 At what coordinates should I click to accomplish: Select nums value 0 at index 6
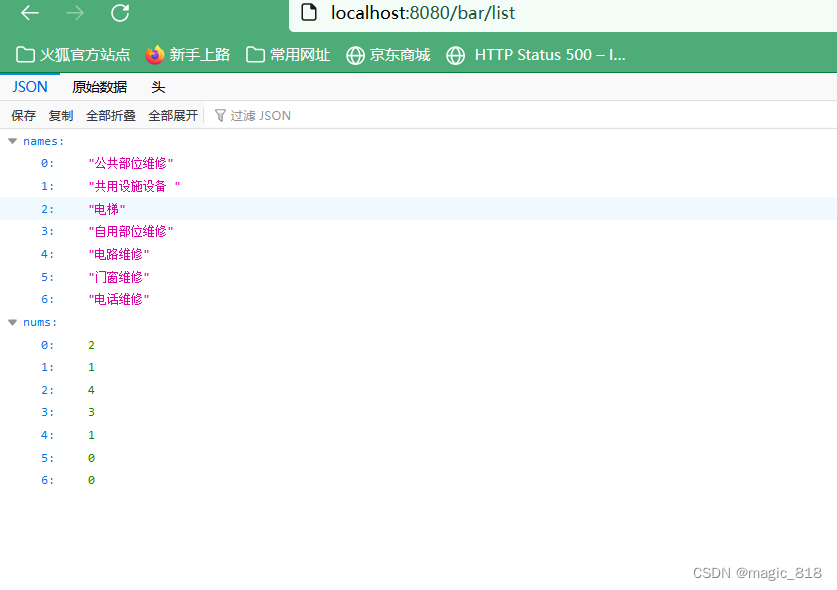pyautogui.click(x=91, y=480)
